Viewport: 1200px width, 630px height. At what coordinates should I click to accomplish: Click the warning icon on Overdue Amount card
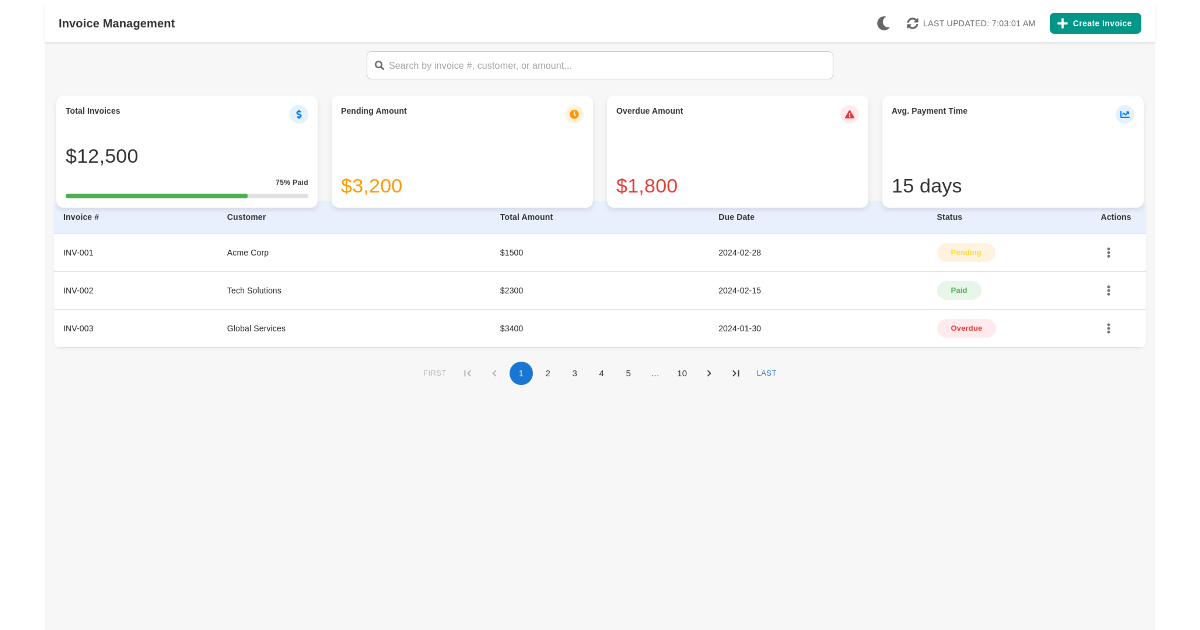(x=849, y=114)
